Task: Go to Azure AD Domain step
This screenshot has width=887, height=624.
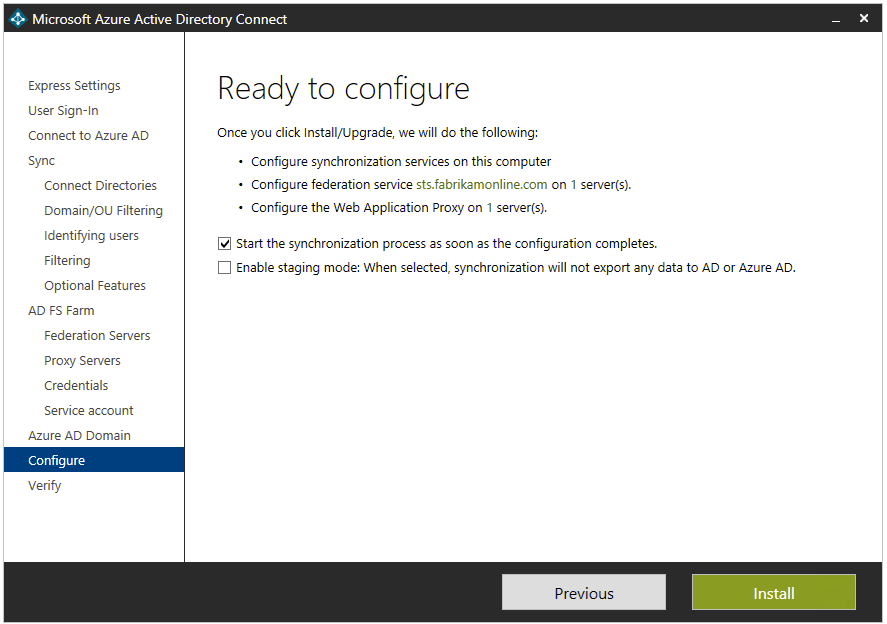Action: [79, 435]
